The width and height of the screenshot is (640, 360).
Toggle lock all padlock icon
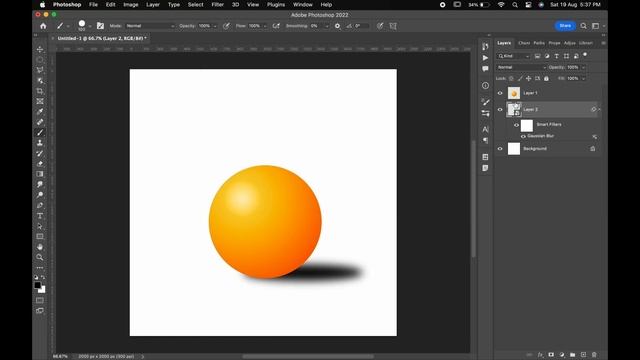[546, 78]
